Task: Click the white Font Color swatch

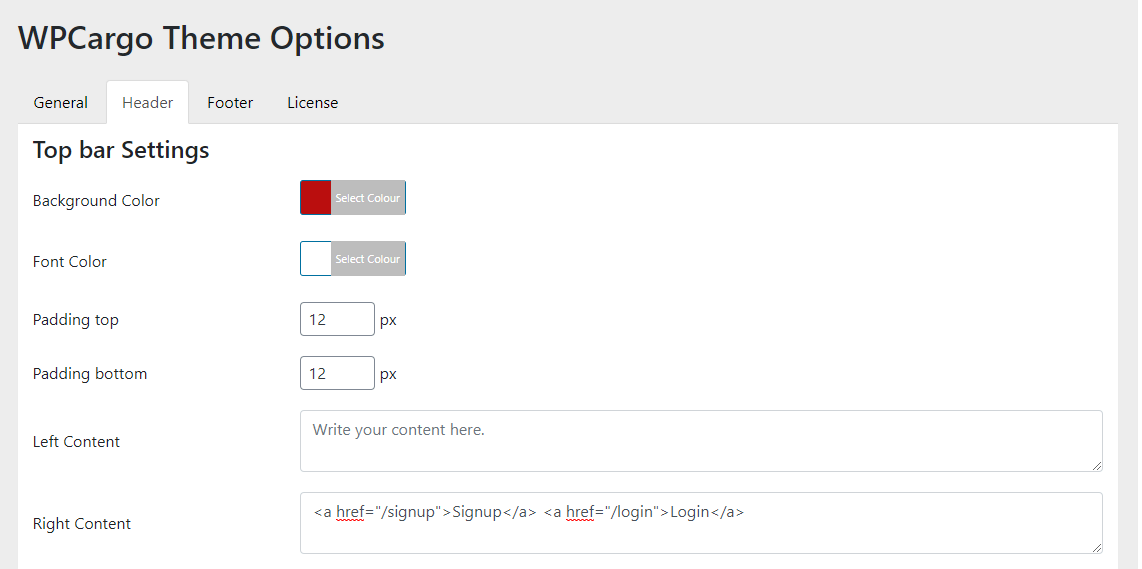Action: click(x=316, y=259)
